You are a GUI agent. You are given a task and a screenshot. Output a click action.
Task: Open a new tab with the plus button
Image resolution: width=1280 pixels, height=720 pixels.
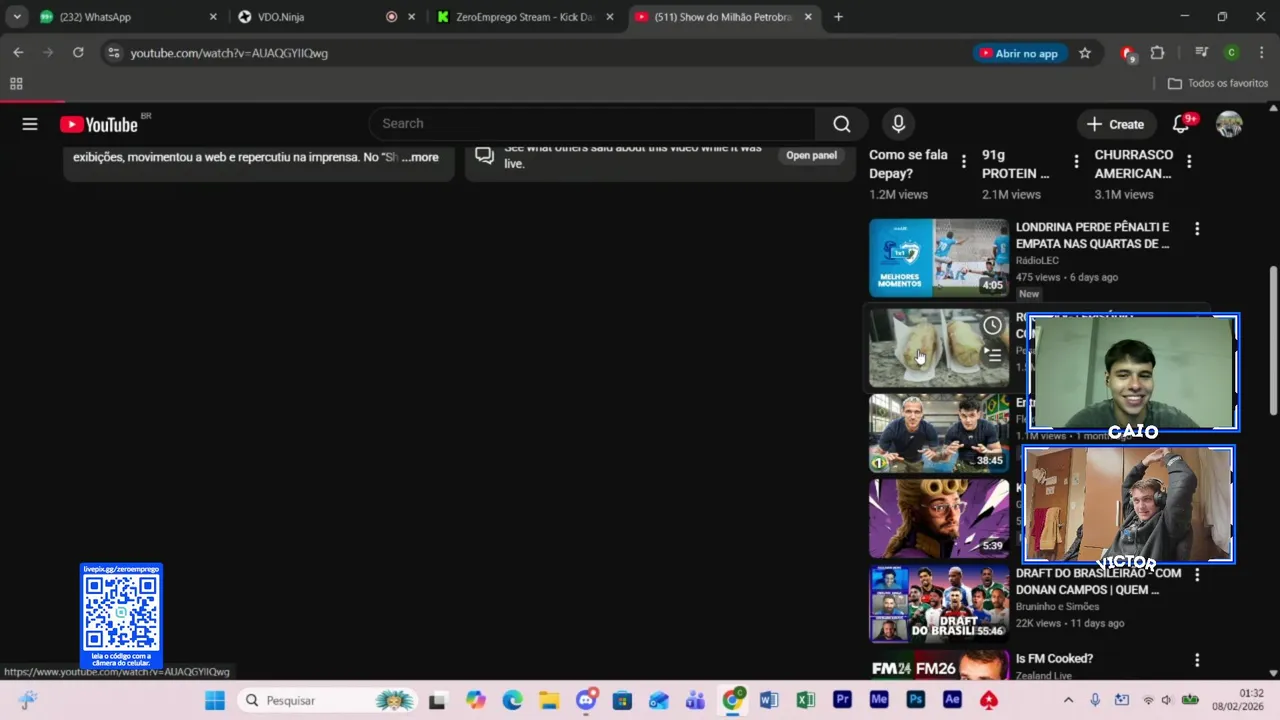838,17
